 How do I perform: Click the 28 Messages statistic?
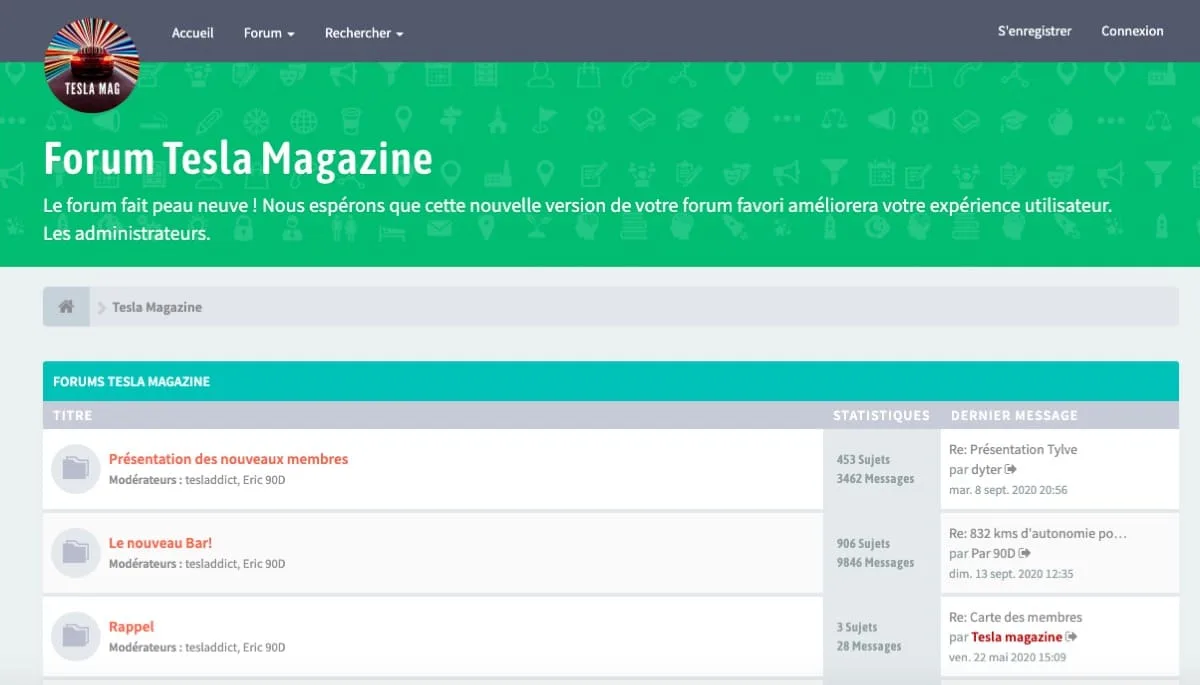tap(869, 647)
